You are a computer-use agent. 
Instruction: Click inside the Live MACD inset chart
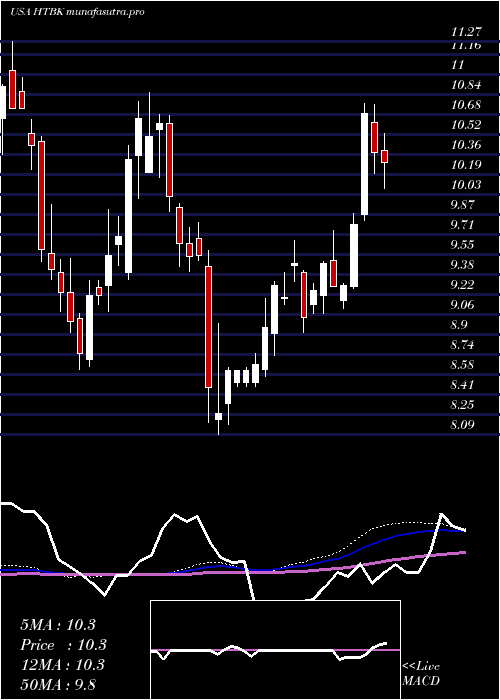pyautogui.click(x=275, y=650)
